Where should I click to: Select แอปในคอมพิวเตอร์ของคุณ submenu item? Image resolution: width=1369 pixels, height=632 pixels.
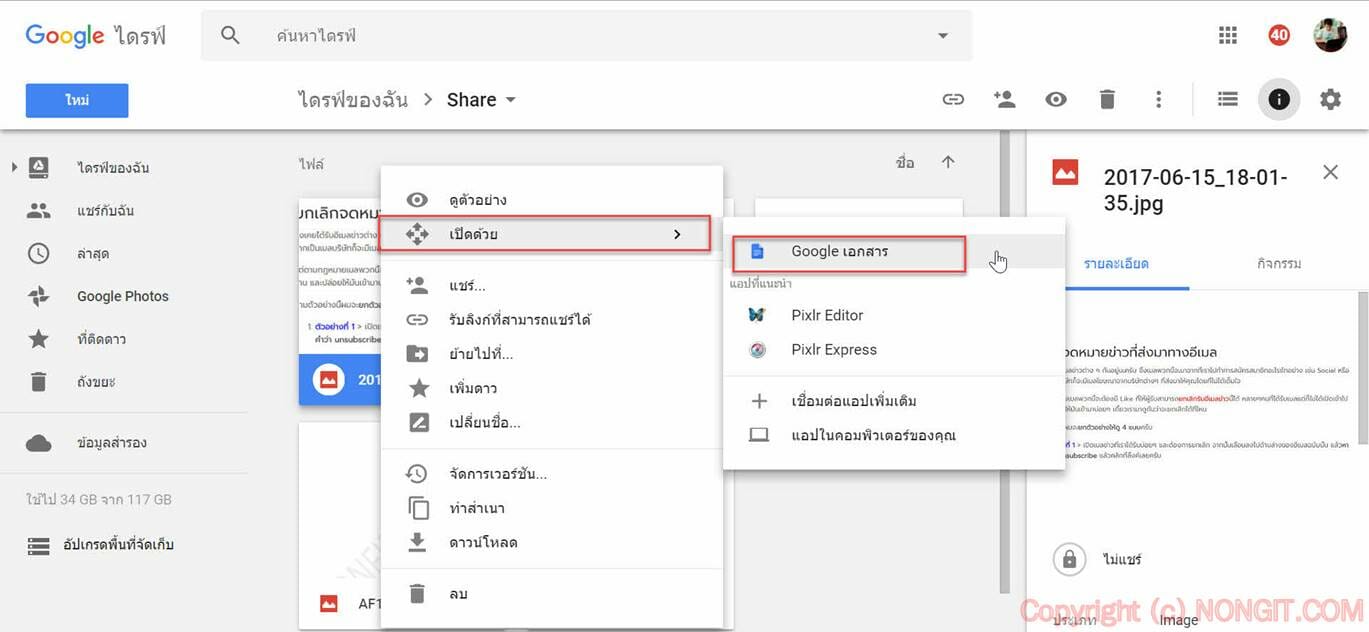pyautogui.click(x=894, y=436)
